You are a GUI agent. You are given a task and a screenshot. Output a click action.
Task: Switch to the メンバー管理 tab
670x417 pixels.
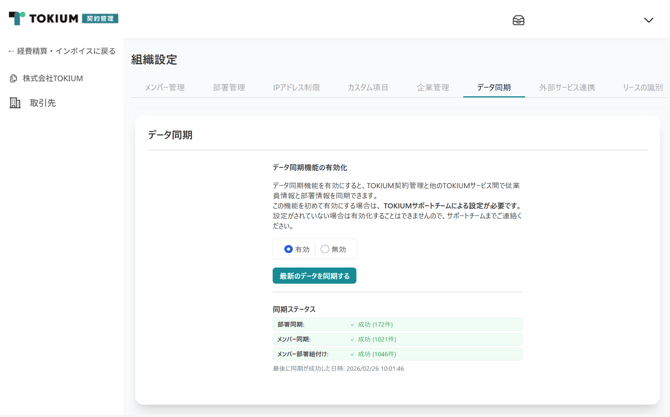165,88
